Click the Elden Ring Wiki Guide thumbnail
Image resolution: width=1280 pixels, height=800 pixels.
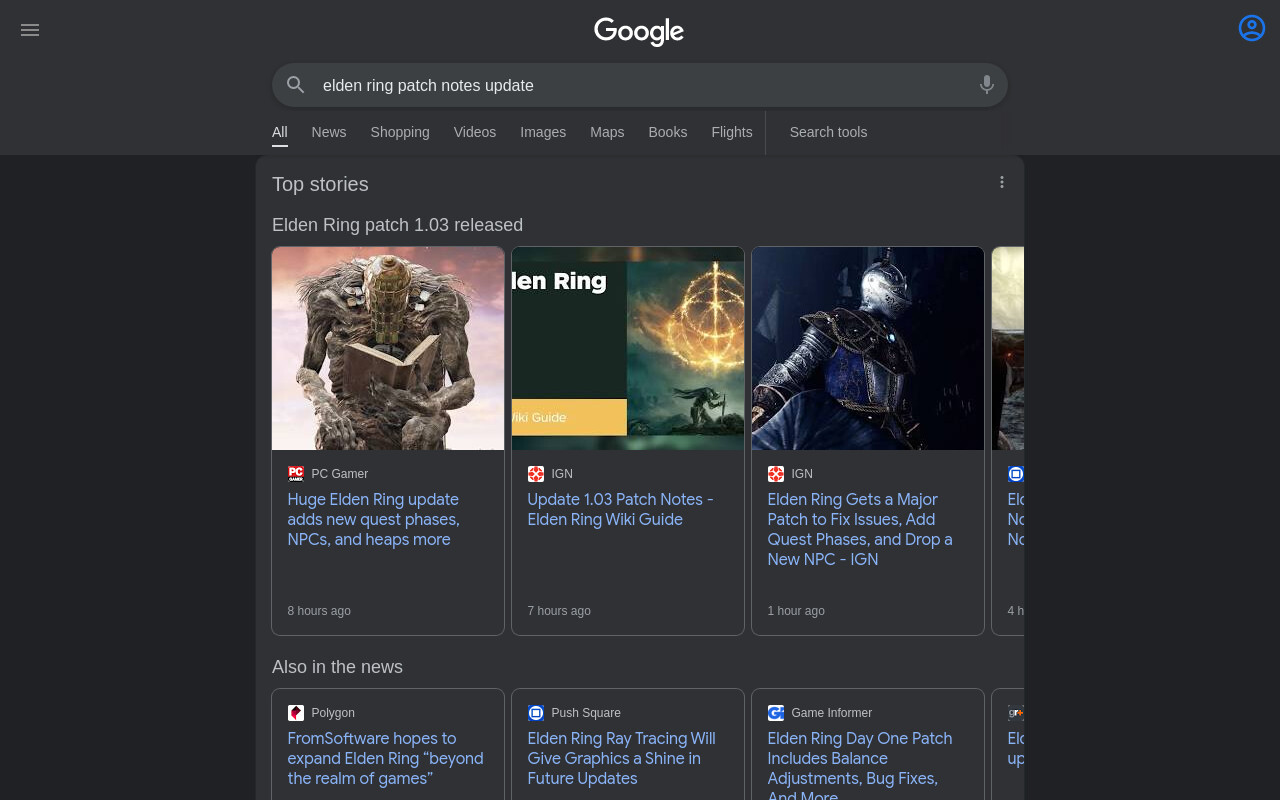(628, 348)
